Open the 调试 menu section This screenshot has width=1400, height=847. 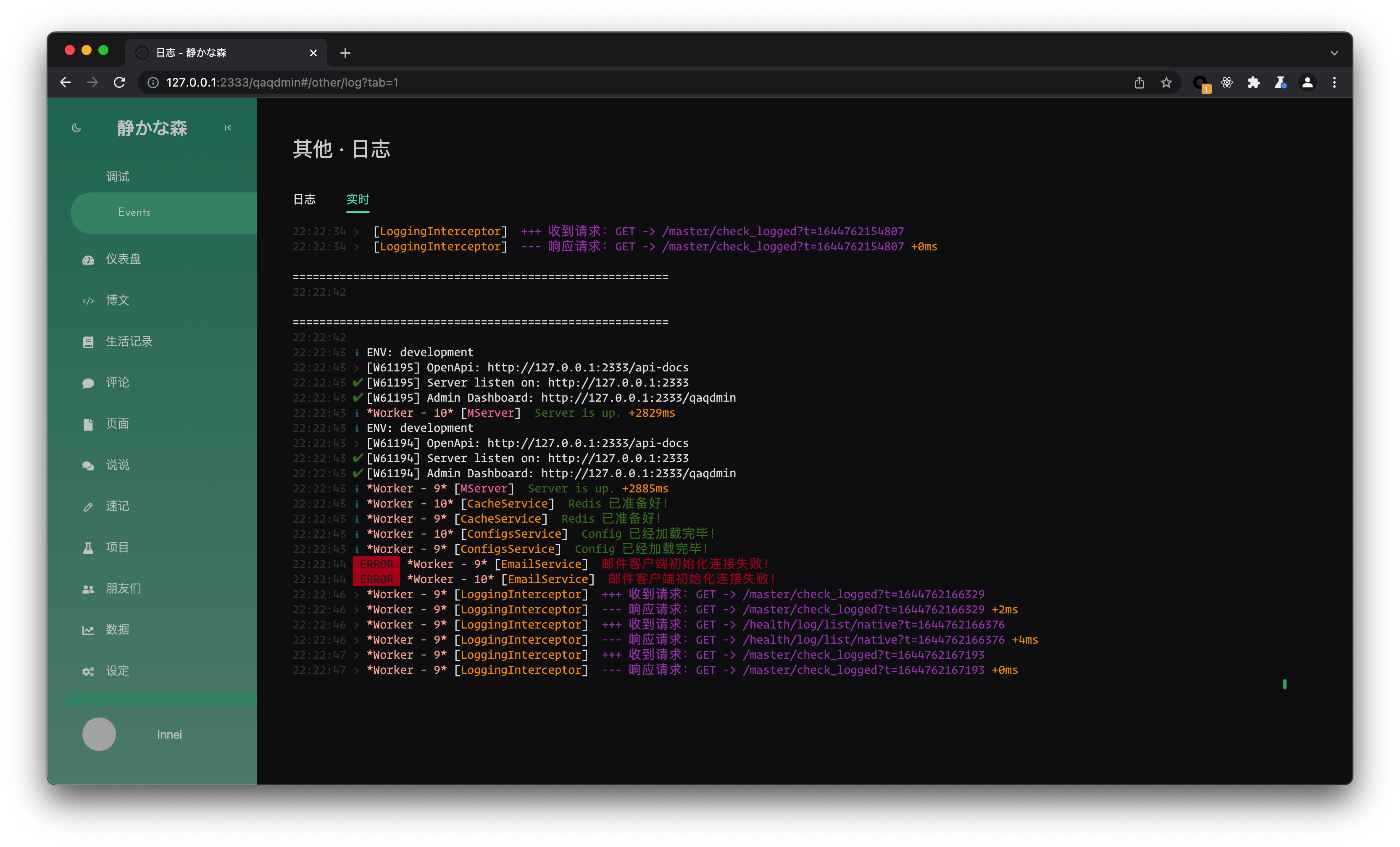tap(118, 177)
